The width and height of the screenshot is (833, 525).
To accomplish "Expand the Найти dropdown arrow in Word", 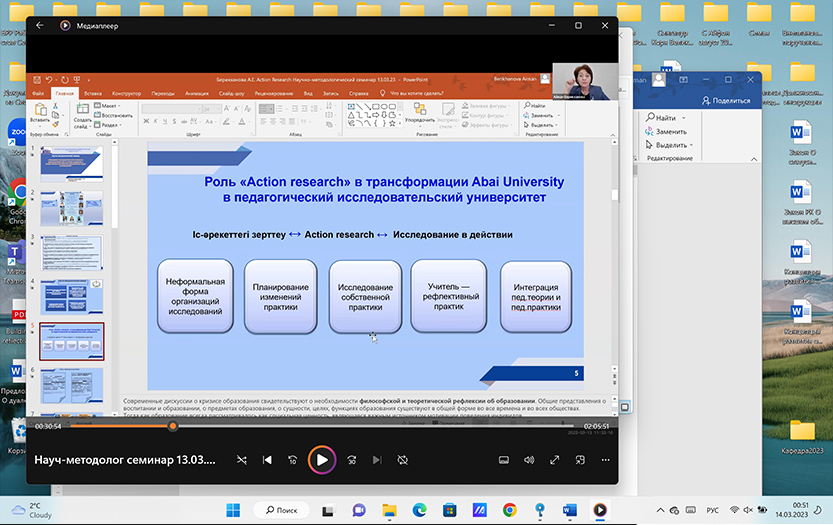I will 683,118.
